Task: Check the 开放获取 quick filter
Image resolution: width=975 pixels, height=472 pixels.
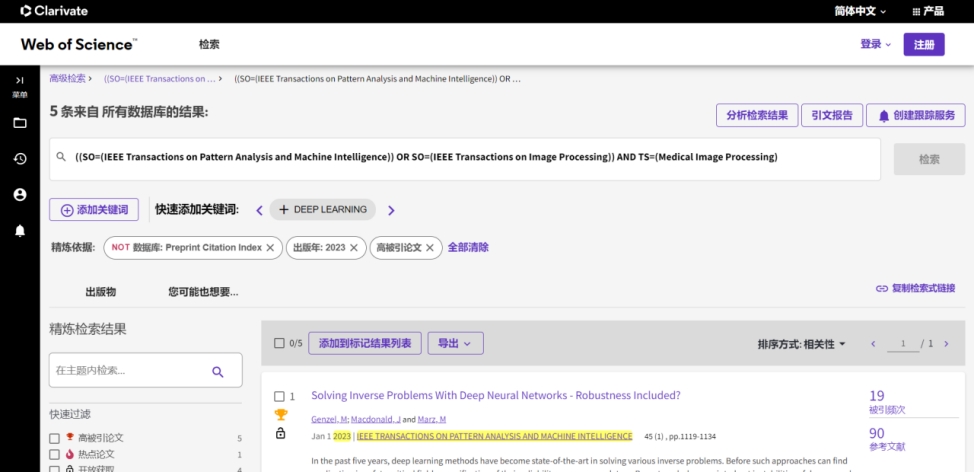Action: pos(55,469)
